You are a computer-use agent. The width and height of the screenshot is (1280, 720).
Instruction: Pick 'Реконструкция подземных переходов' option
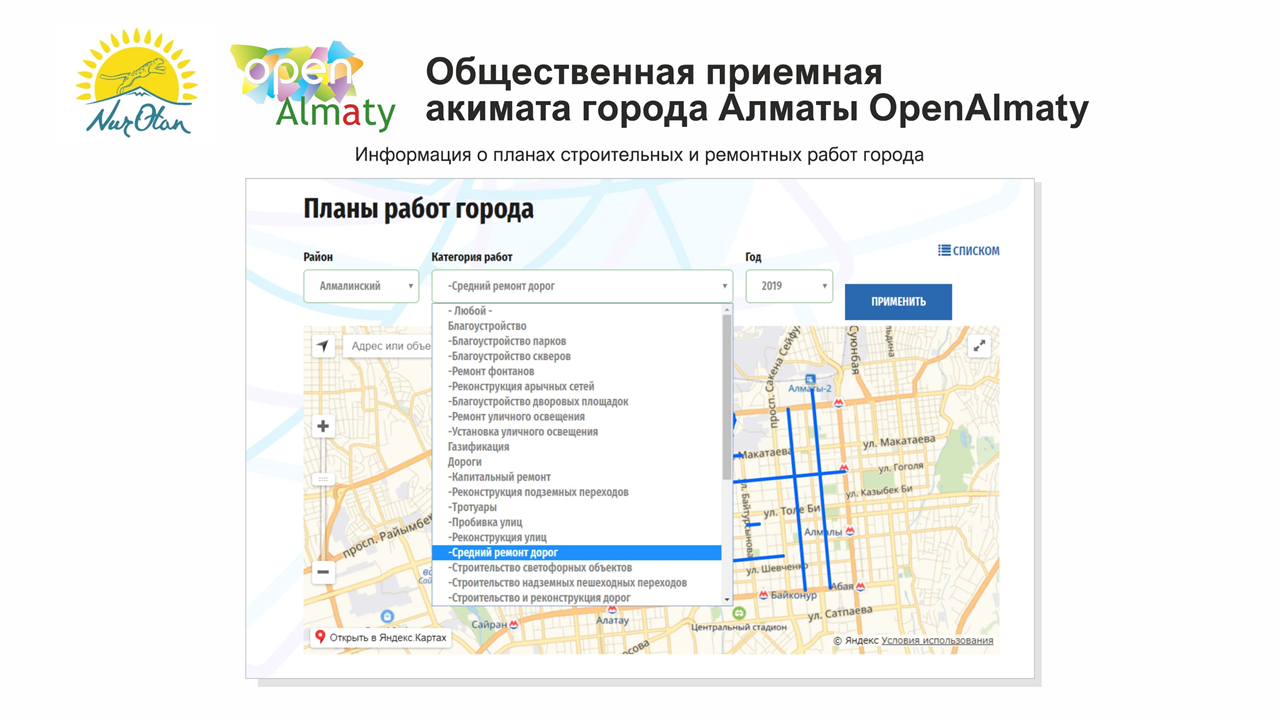point(576,492)
